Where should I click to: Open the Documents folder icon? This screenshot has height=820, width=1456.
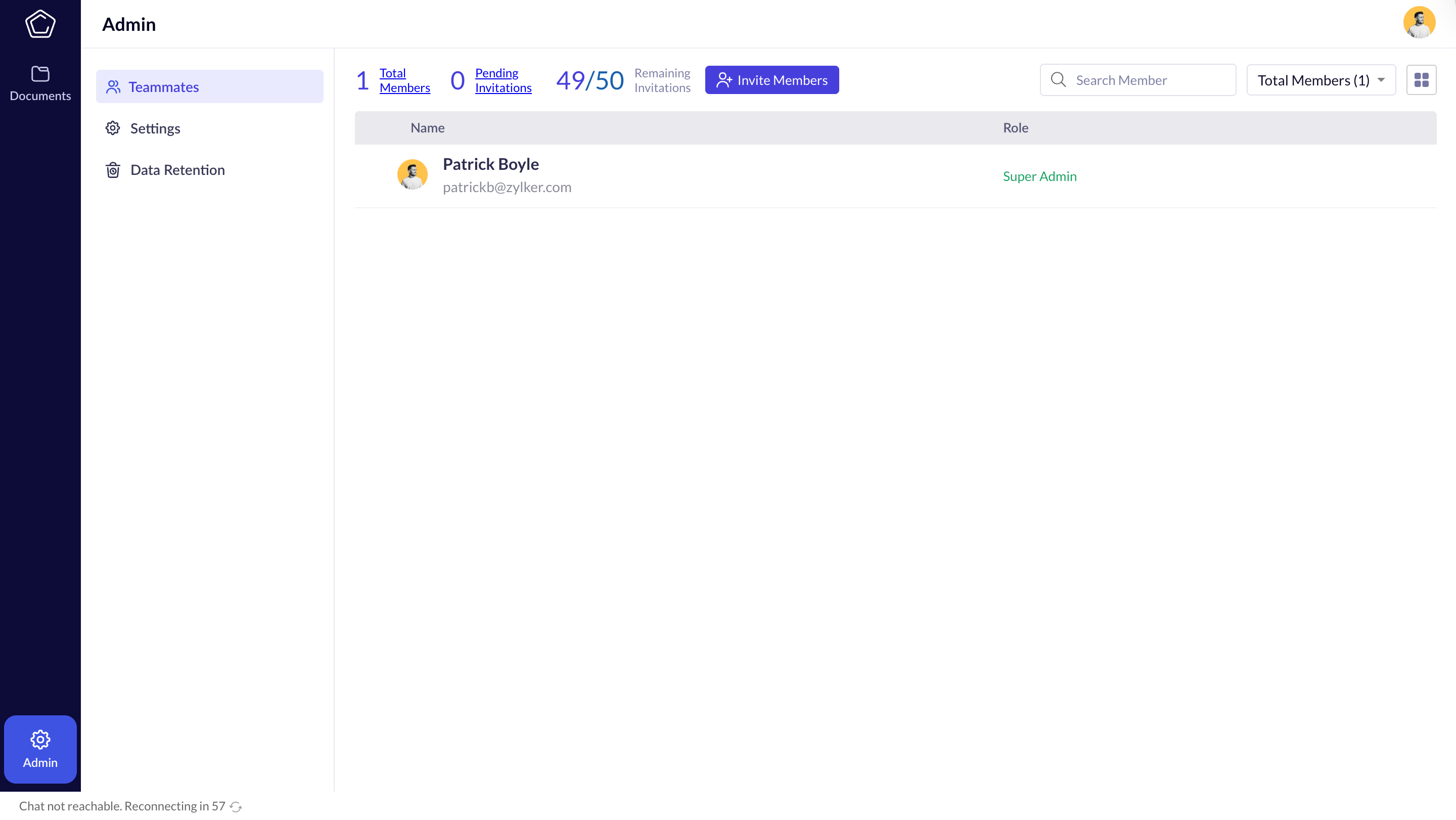point(40,74)
